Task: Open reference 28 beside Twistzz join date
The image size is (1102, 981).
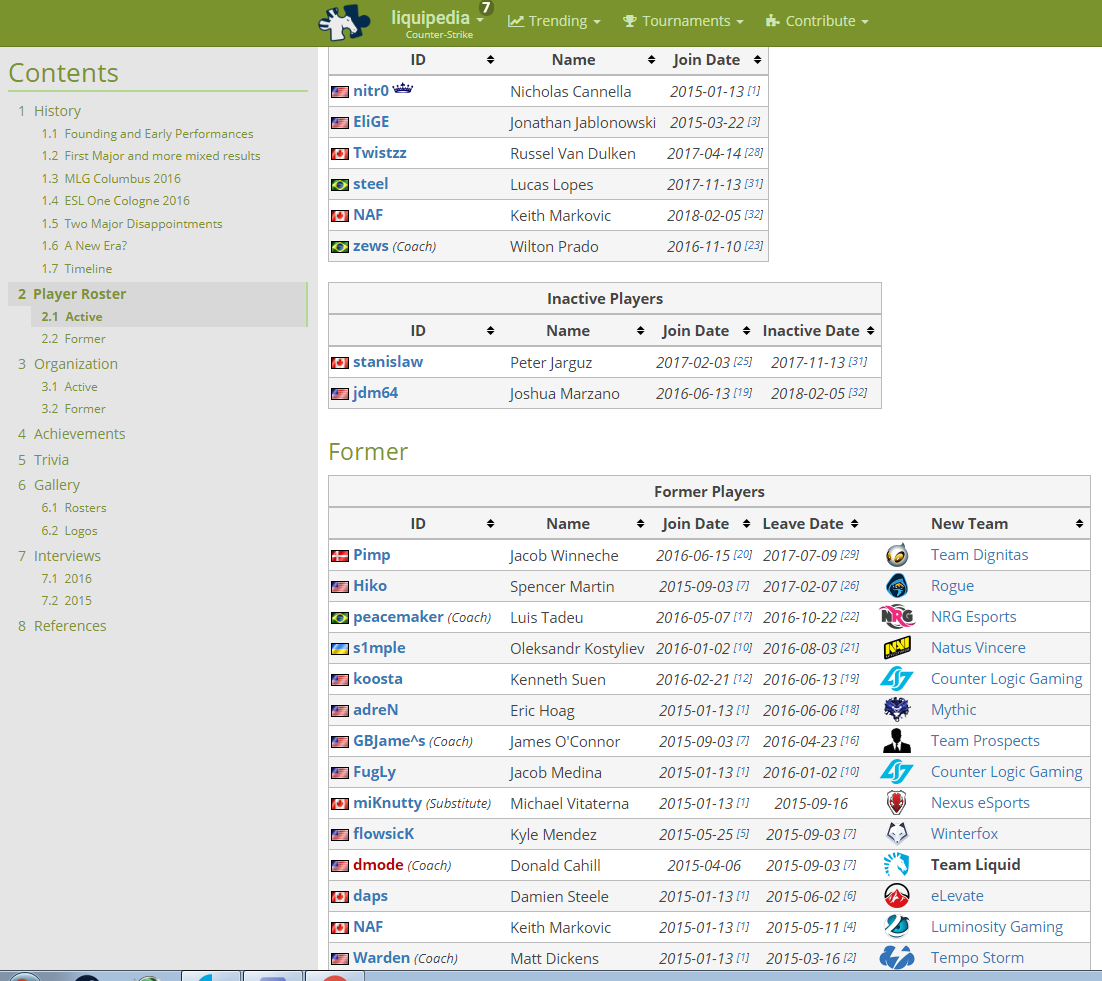Action: pyautogui.click(x=754, y=152)
